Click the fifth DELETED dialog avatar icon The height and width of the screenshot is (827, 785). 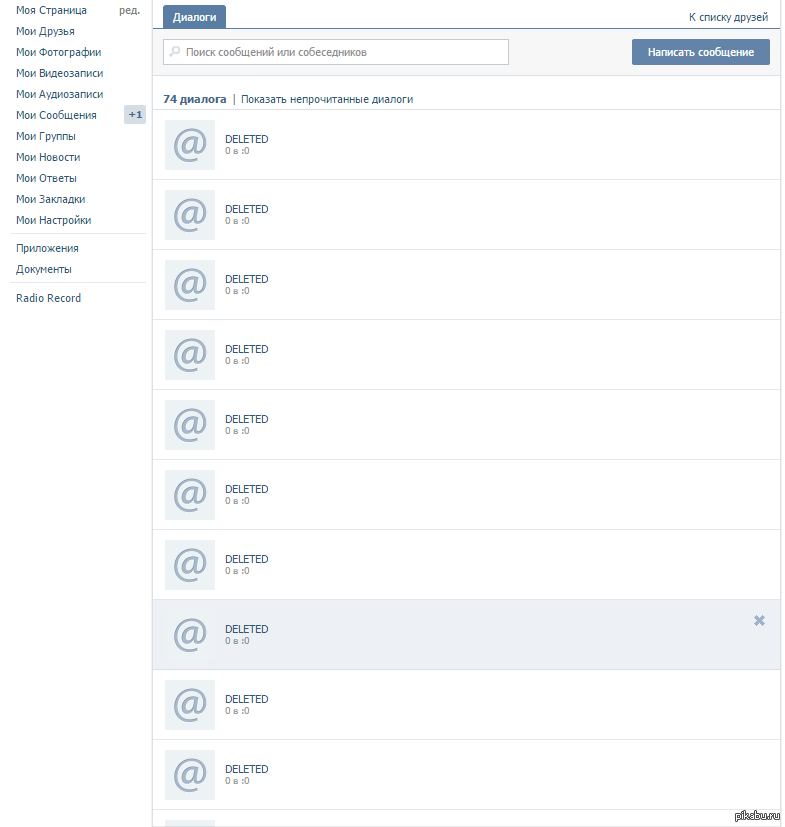pos(190,425)
